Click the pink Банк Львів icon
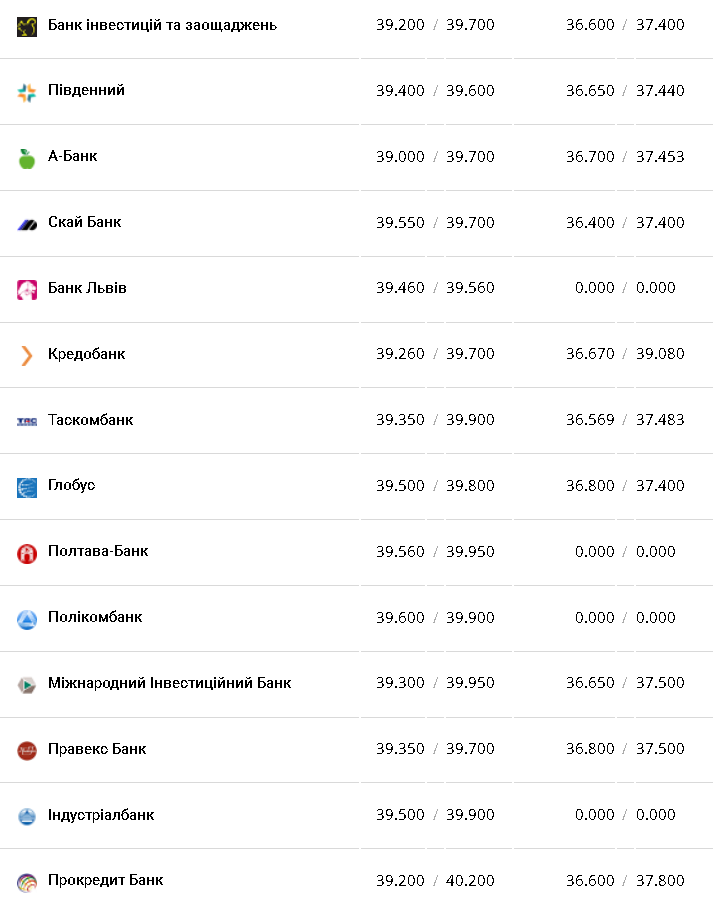 [x=27, y=290]
